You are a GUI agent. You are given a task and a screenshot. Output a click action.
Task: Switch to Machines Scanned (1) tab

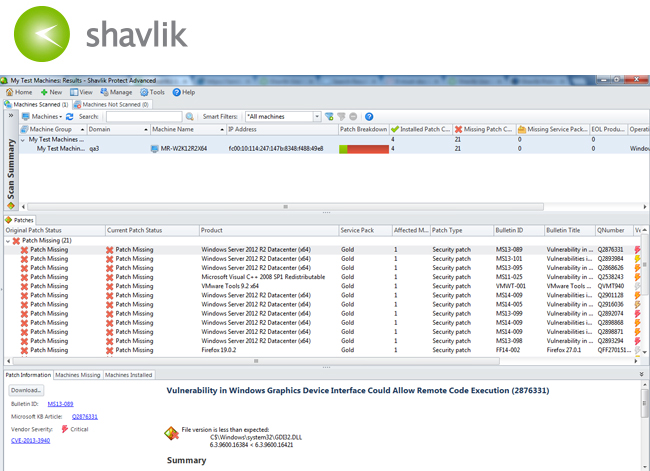37,104
